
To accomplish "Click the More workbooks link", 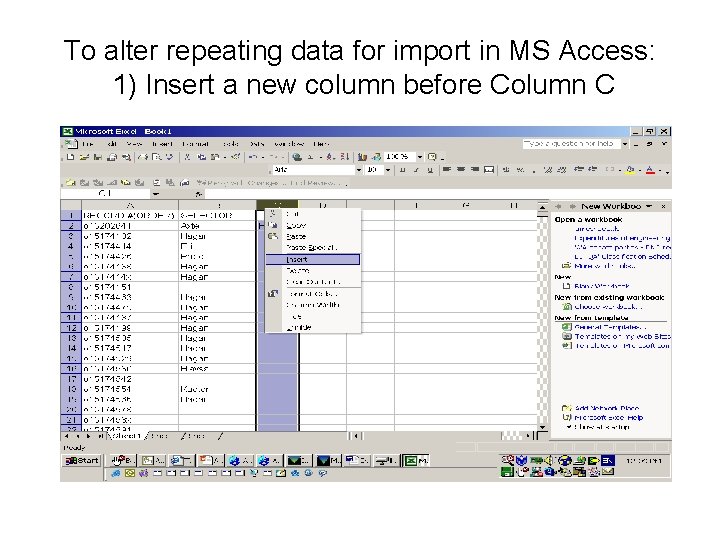I will (x=605, y=266).
